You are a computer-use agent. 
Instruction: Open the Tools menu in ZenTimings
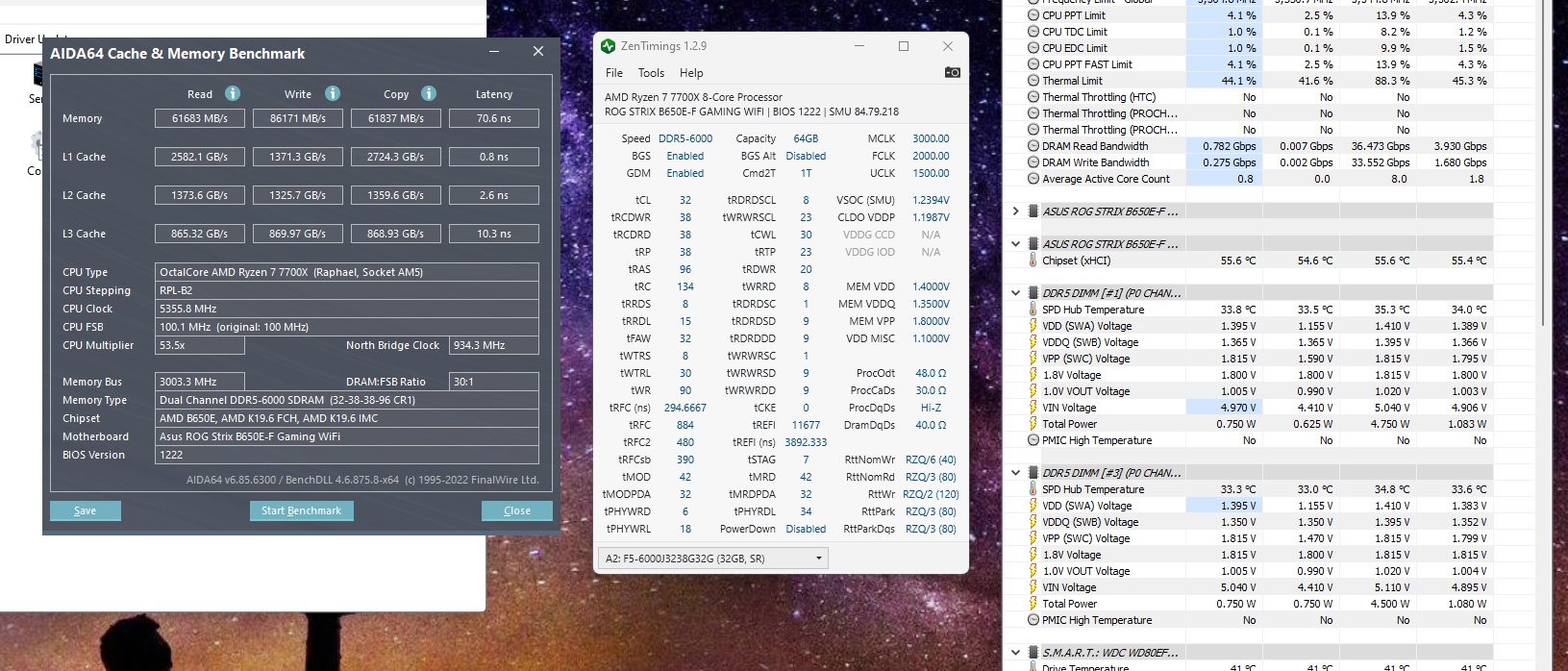(651, 73)
